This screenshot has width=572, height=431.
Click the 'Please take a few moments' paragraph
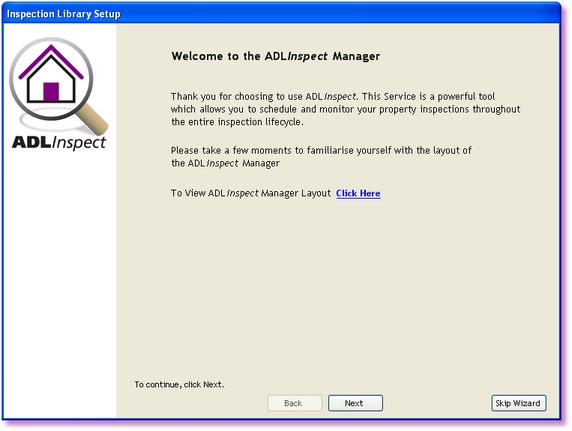point(321,157)
